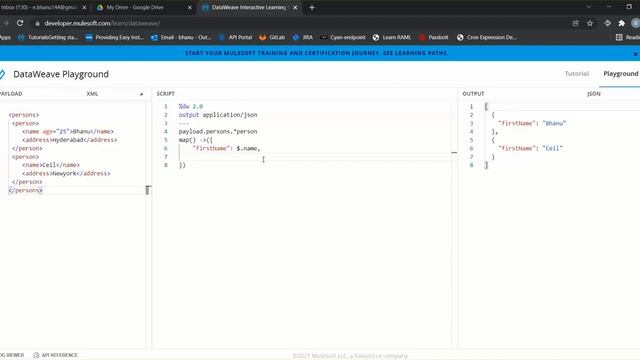
Task: Click the 'output application/json' script line
Action: tap(218, 115)
